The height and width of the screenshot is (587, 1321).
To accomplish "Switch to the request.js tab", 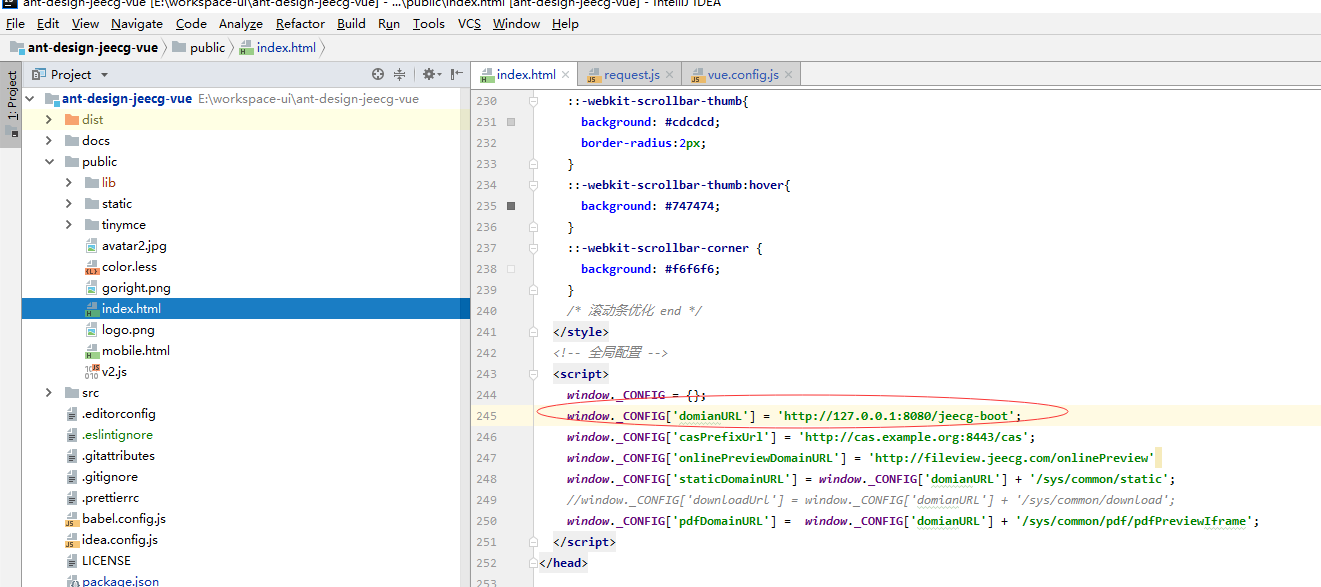I will coord(632,75).
